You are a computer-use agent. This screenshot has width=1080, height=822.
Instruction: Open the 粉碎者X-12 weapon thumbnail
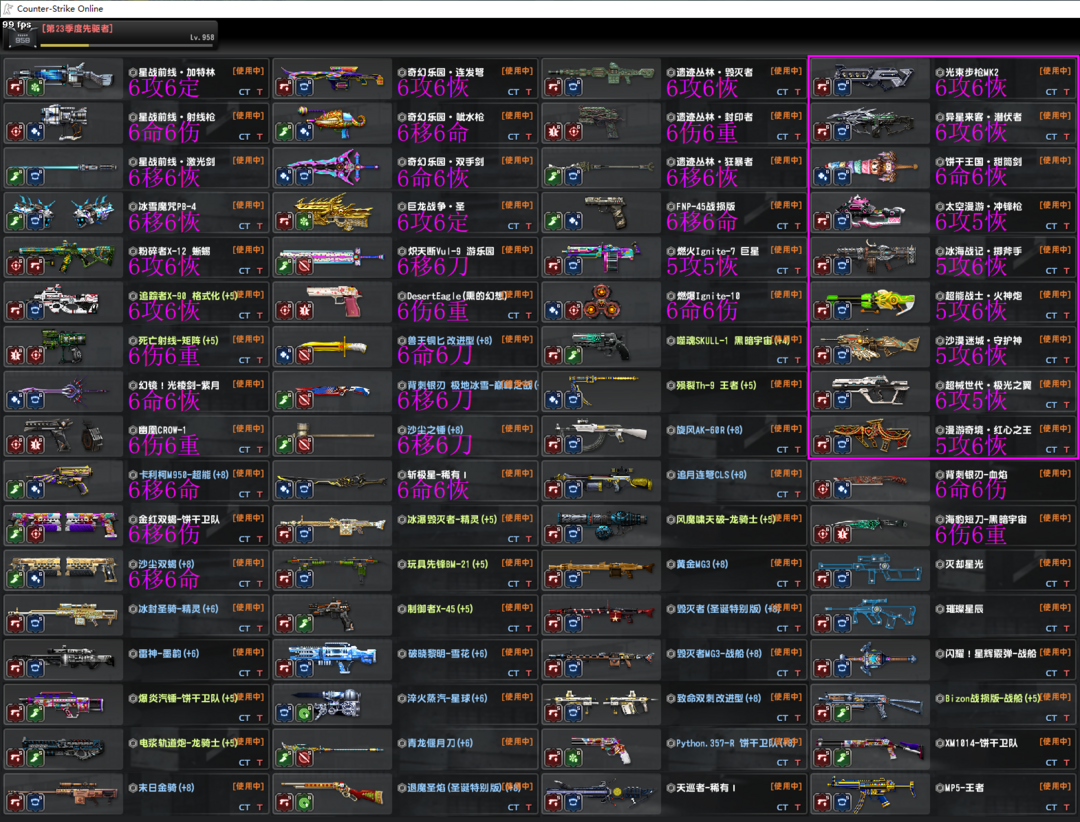pyautogui.click(x=63, y=257)
